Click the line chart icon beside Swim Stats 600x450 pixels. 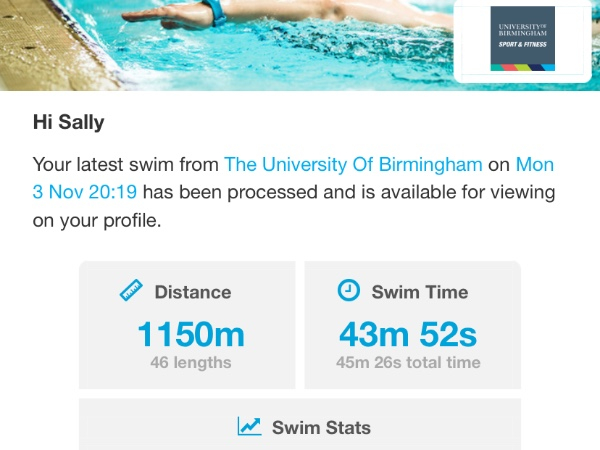point(249,427)
